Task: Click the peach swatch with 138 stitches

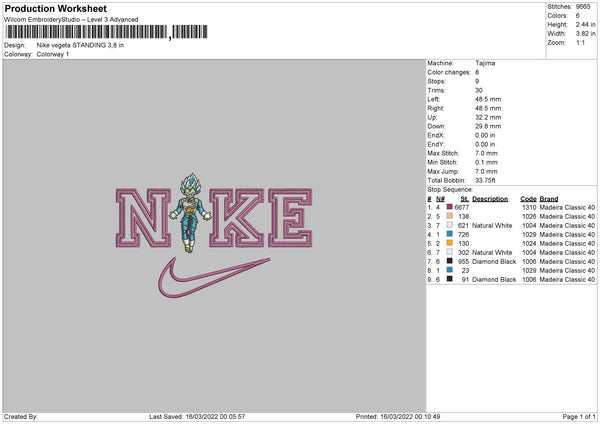Action: 450,216
